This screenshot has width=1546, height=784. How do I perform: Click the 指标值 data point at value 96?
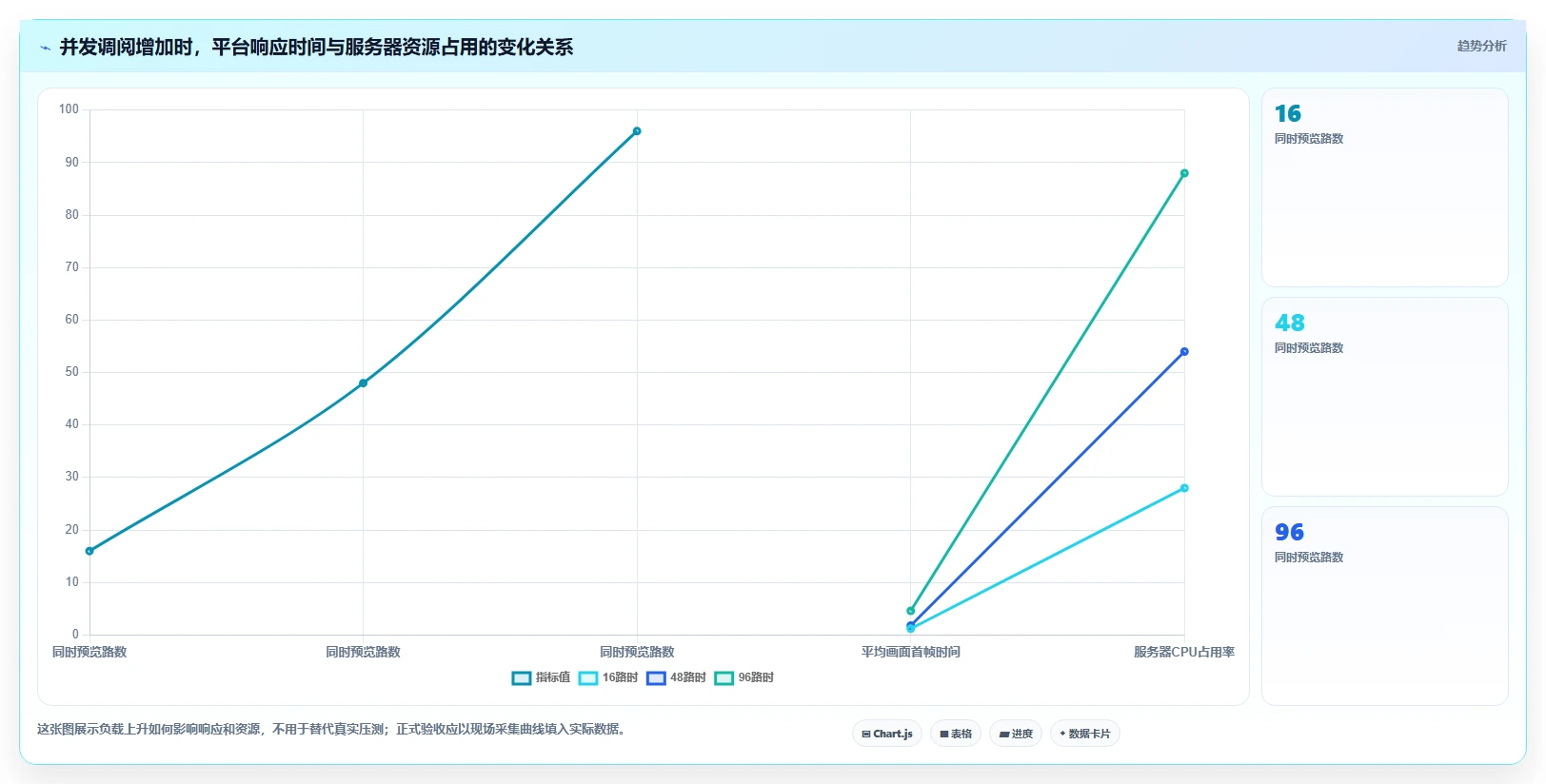tap(637, 131)
